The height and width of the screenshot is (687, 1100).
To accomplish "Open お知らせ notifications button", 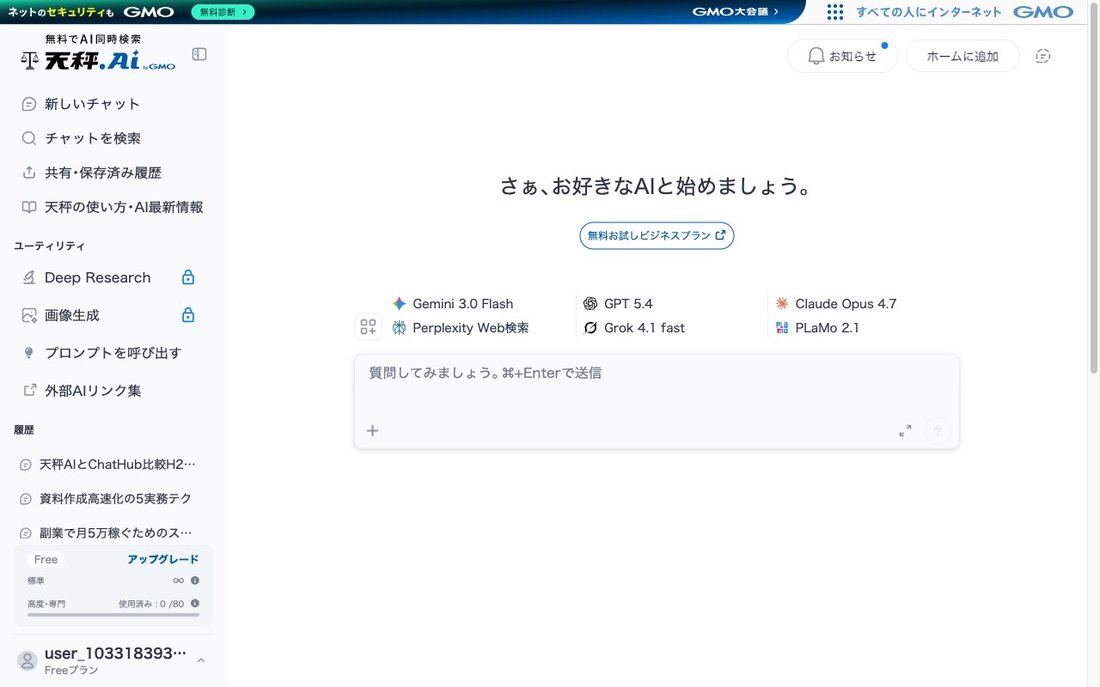I will coord(842,56).
